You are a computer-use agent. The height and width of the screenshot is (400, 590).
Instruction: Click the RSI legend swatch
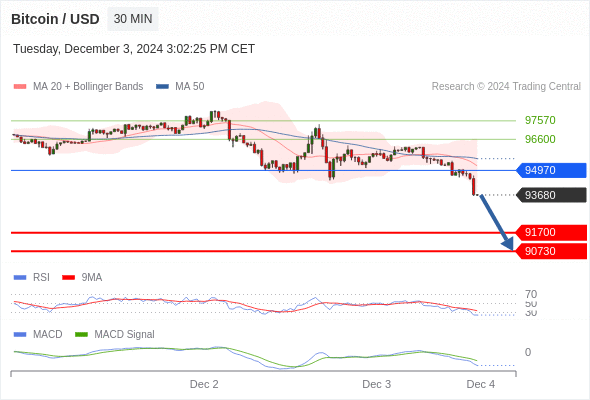(20, 278)
